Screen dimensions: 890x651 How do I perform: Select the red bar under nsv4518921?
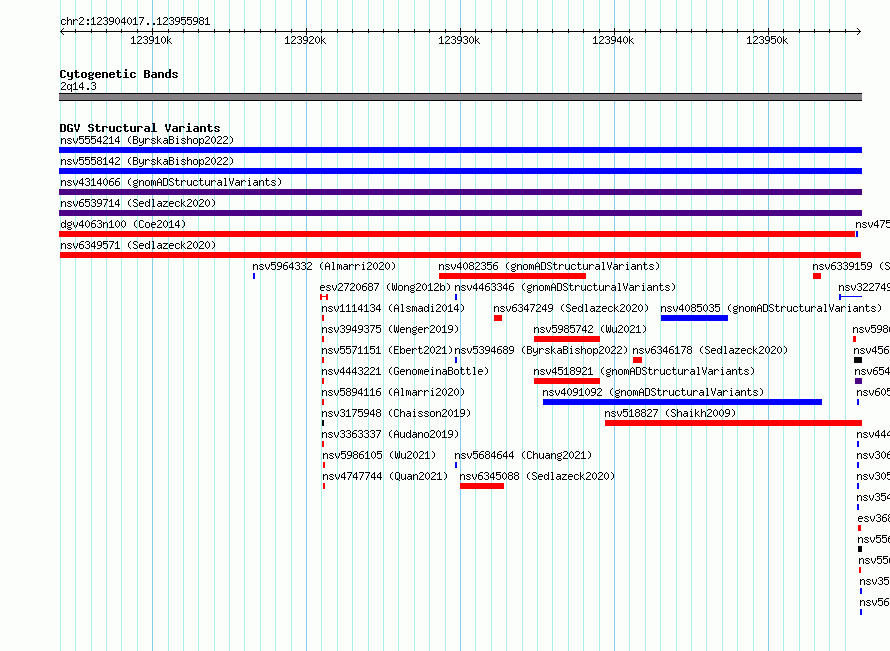tap(567, 381)
